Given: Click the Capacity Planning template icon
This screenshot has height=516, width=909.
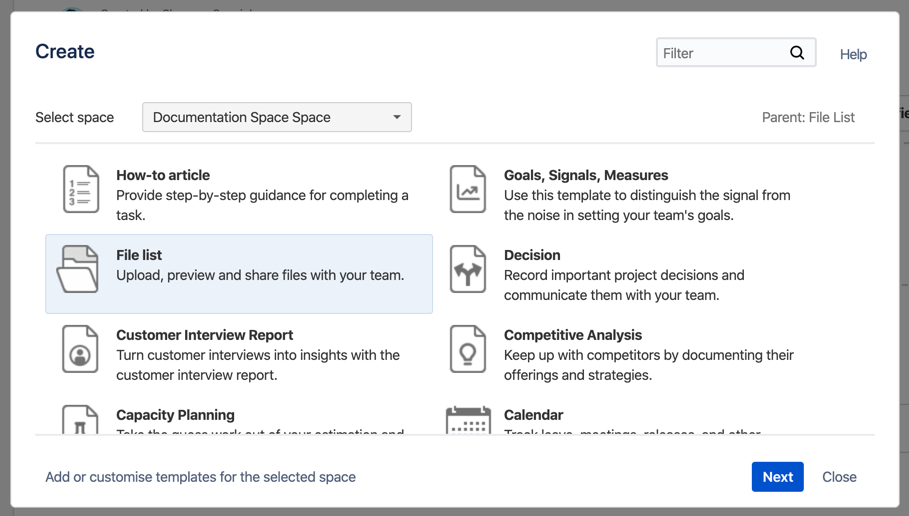Looking at the screenshot, I should (x=80, y=420).
